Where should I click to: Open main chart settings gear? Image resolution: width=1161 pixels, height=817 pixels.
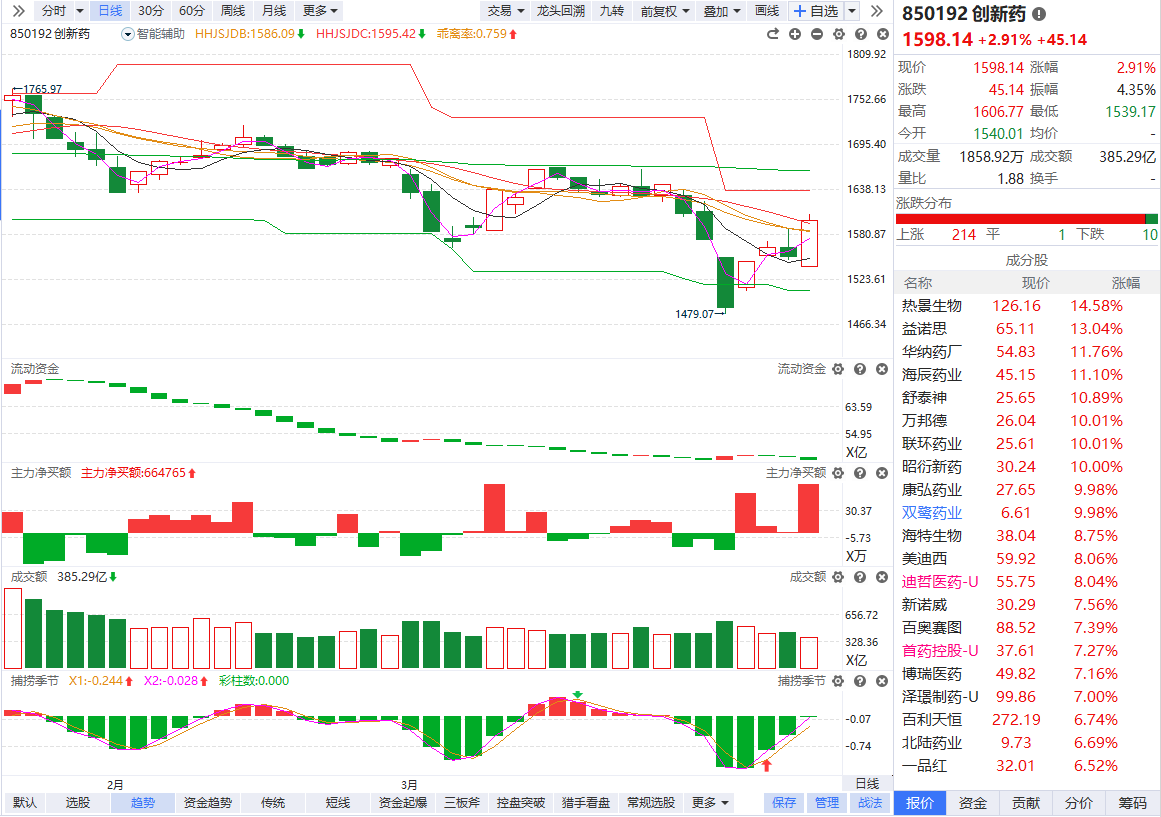(x=838, y=34)
